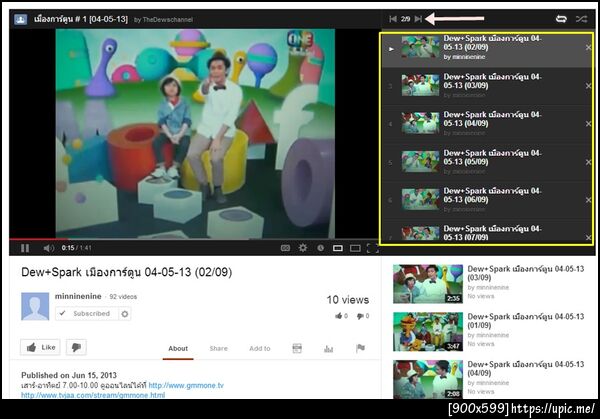Toggle playlist repeat mode

[x=561, y=19]
